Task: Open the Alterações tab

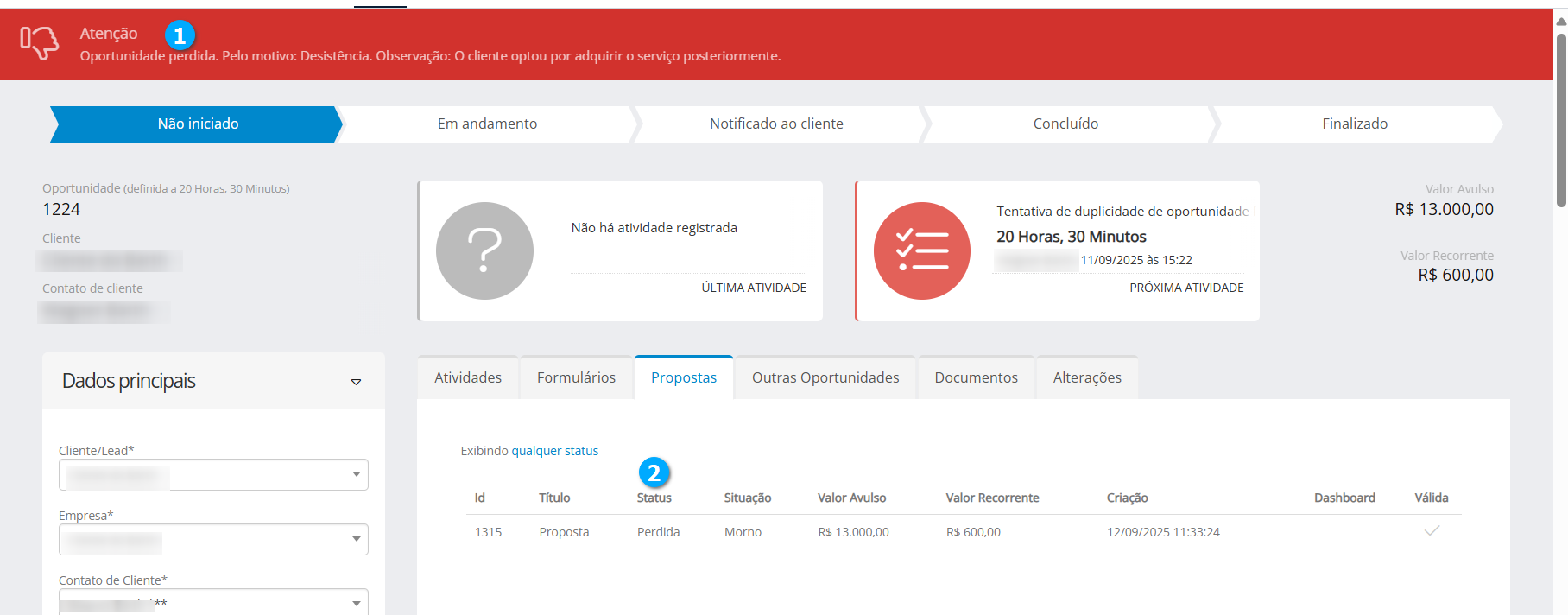Action: 1087,377
